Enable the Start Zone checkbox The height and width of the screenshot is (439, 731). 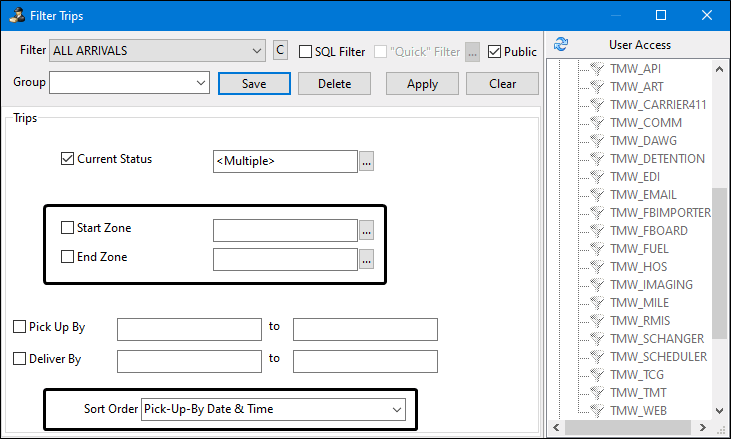coord(67,227)
